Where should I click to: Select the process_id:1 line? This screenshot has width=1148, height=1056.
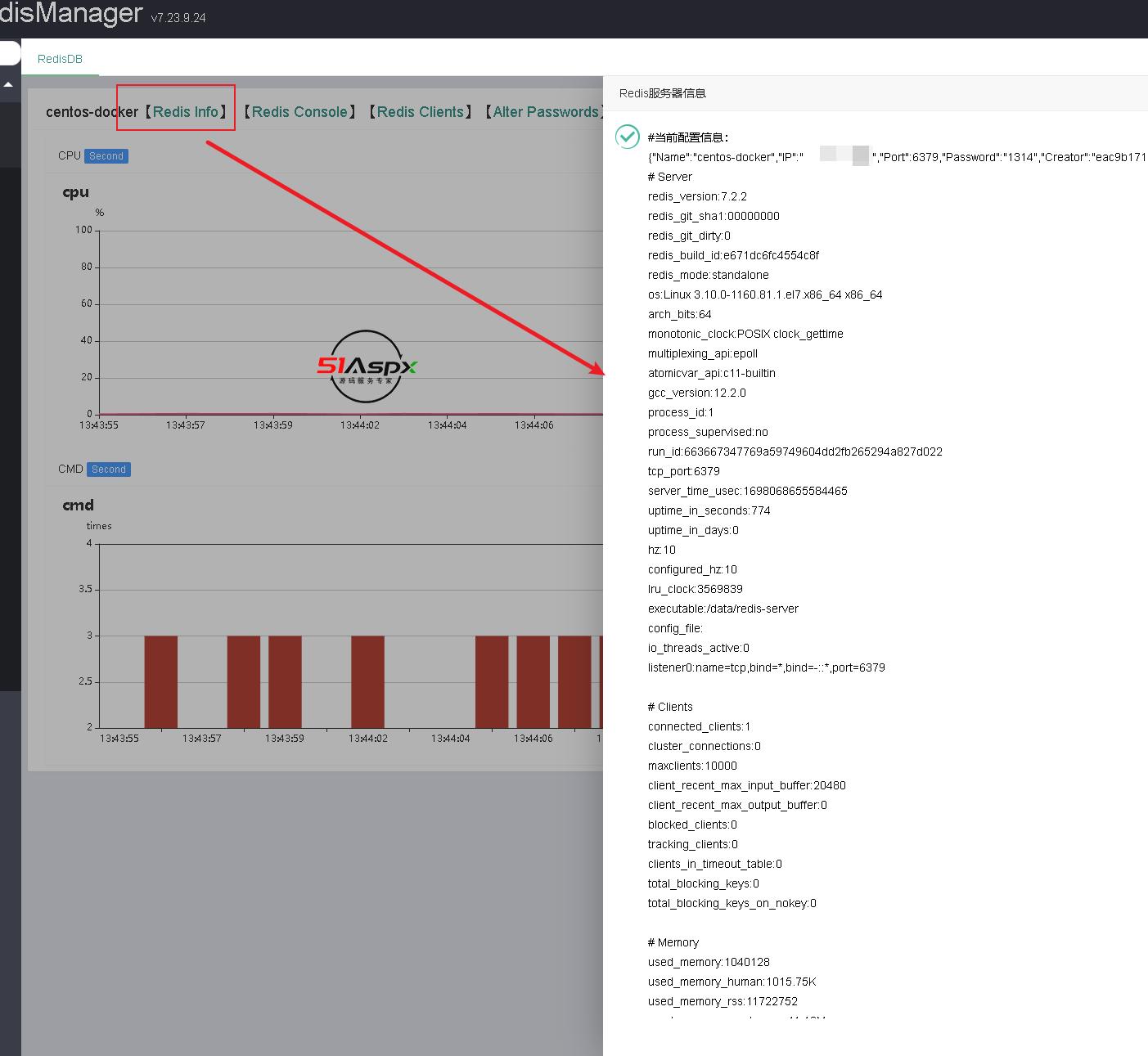click(x=681, y=412)
